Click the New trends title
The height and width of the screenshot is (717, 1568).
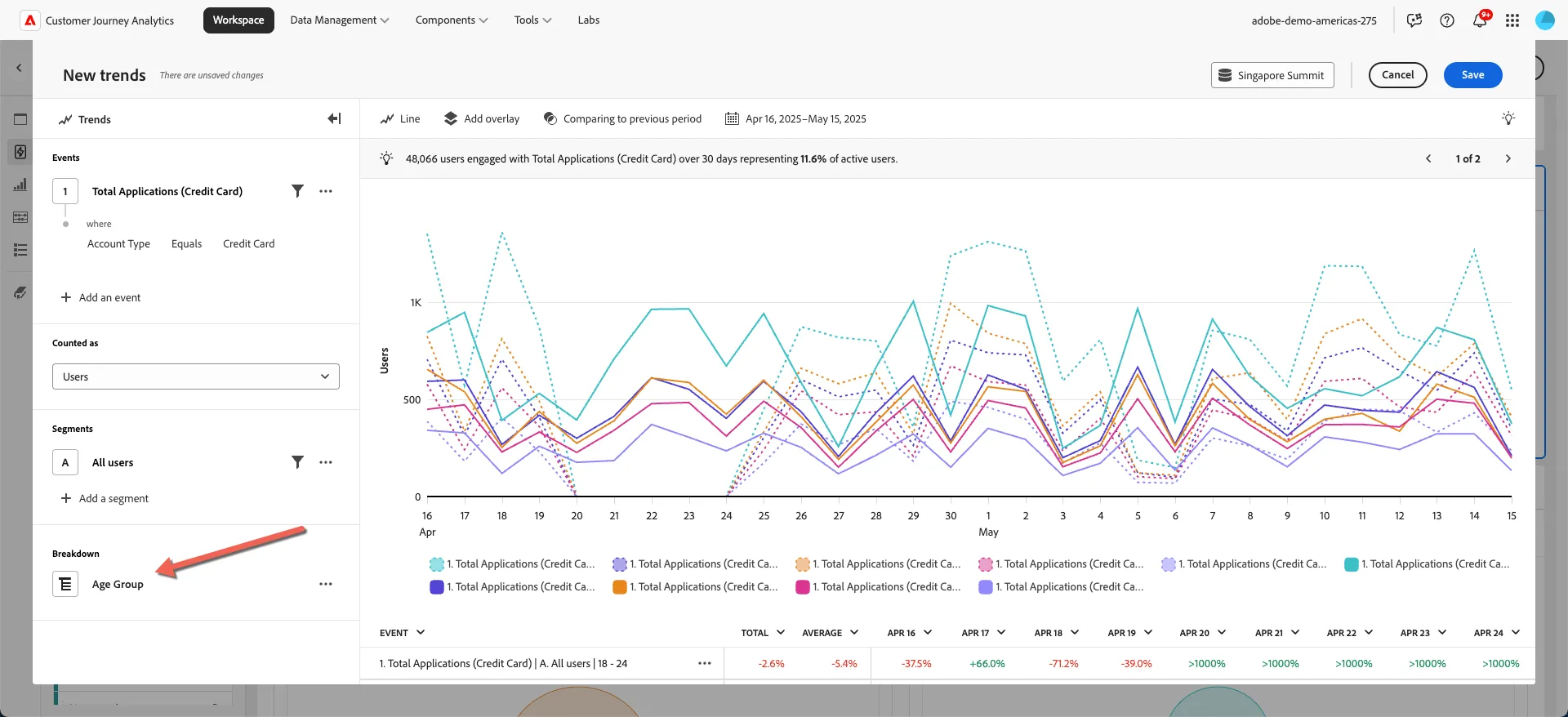[105, 75]
